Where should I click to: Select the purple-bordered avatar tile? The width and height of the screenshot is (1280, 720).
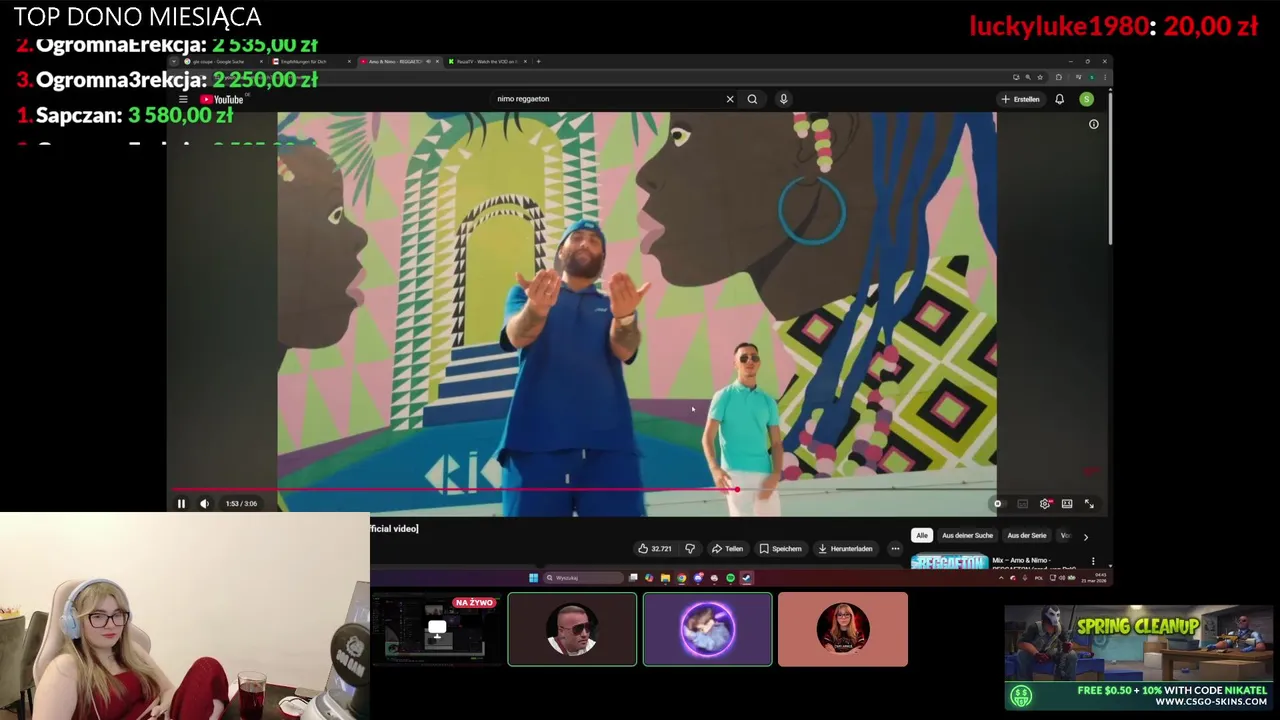(707, 629)
